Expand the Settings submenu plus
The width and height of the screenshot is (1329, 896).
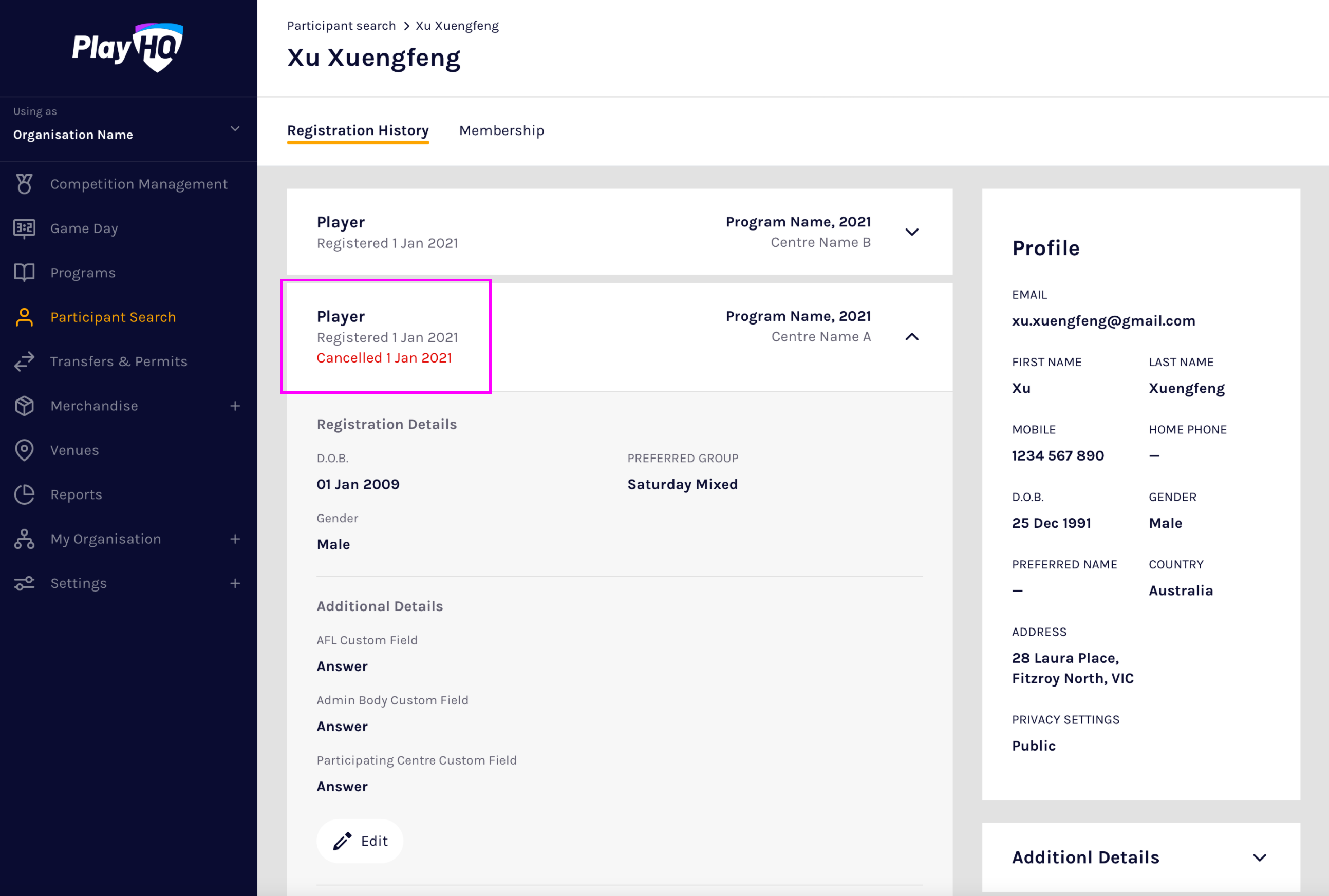click(235, 583)
